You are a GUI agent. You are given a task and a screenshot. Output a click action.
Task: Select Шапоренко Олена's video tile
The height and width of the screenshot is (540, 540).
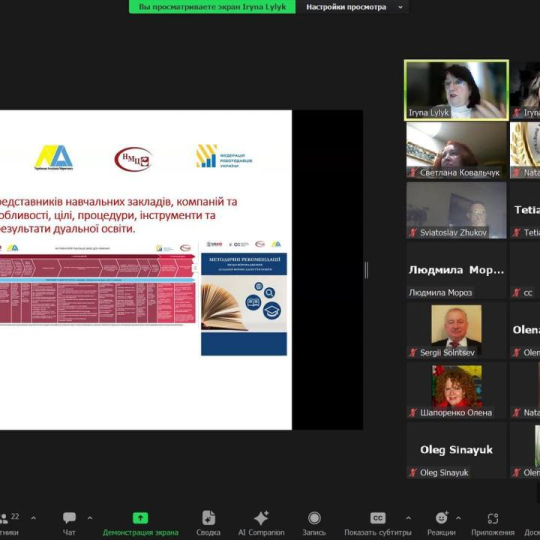tap(456, 391)
